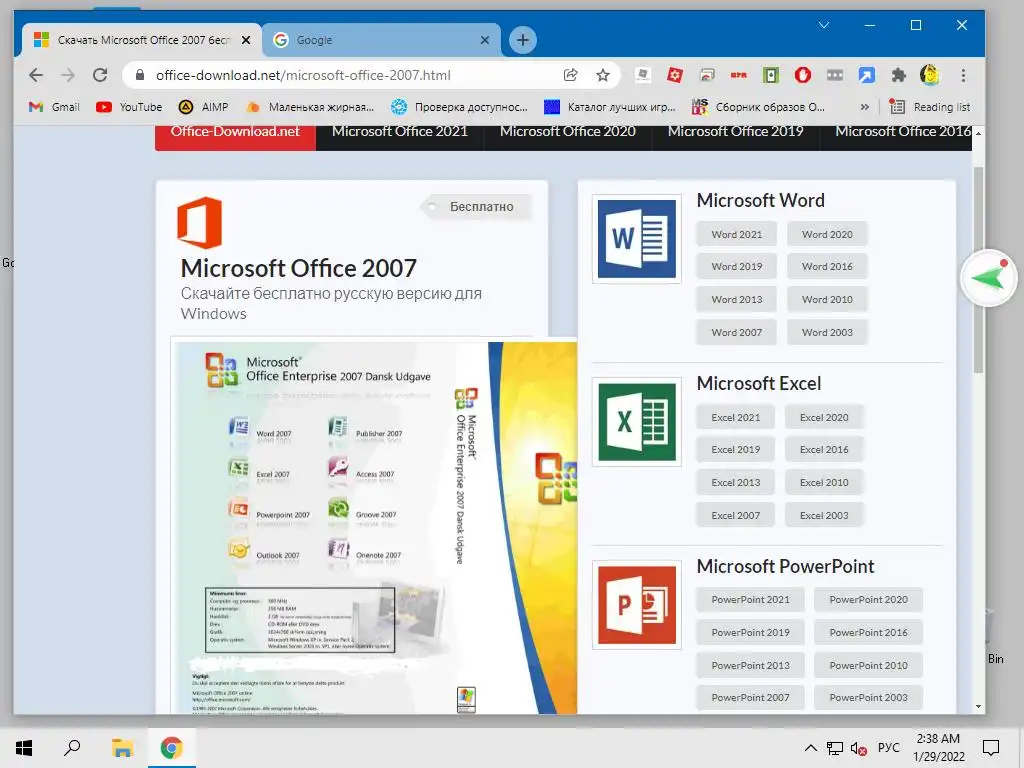Click the Chrome taskbar icon

172,748
